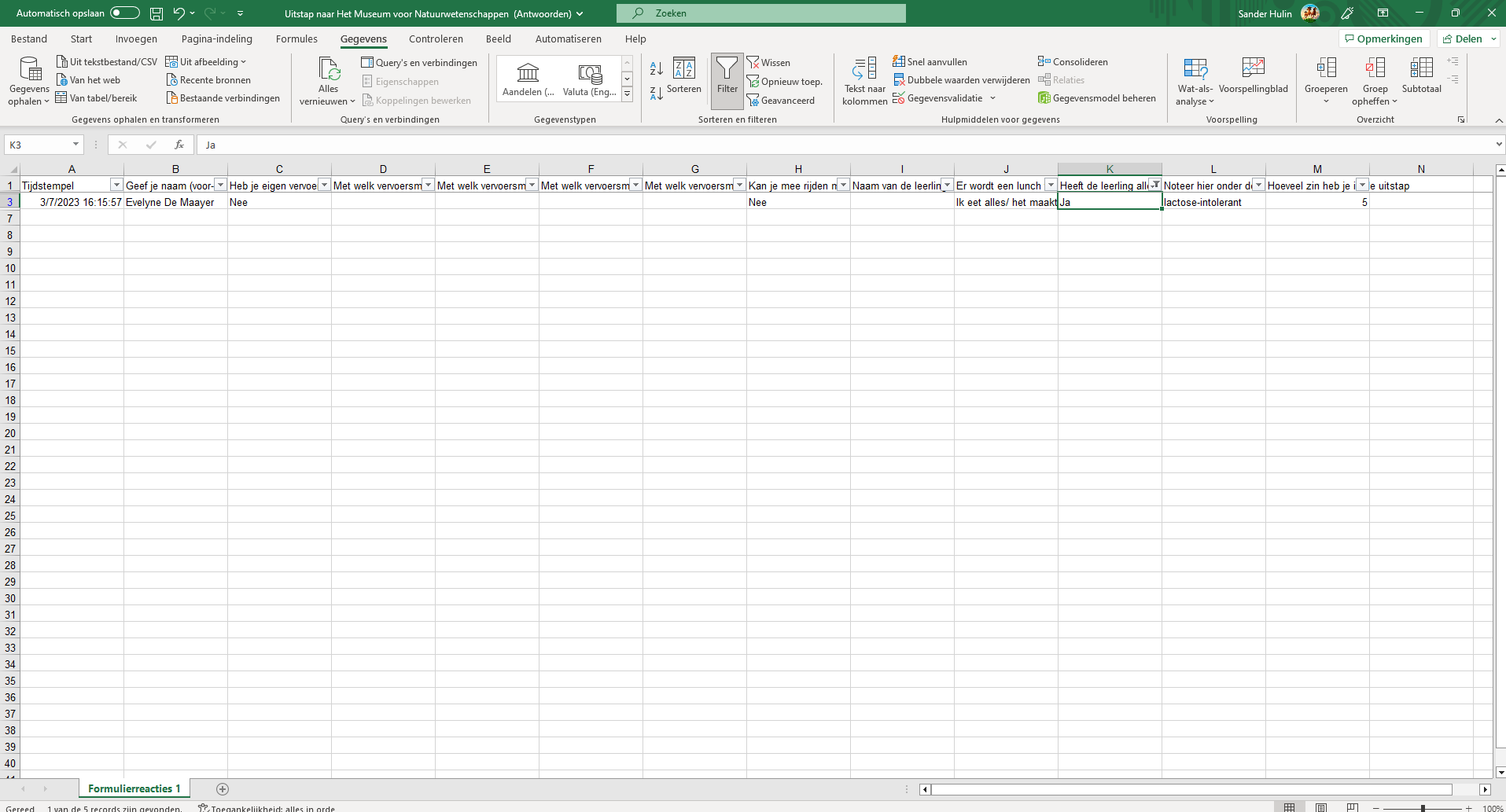Click the Toegankelijkheid status text
The image size is (1506, 812).
point(267,807)
